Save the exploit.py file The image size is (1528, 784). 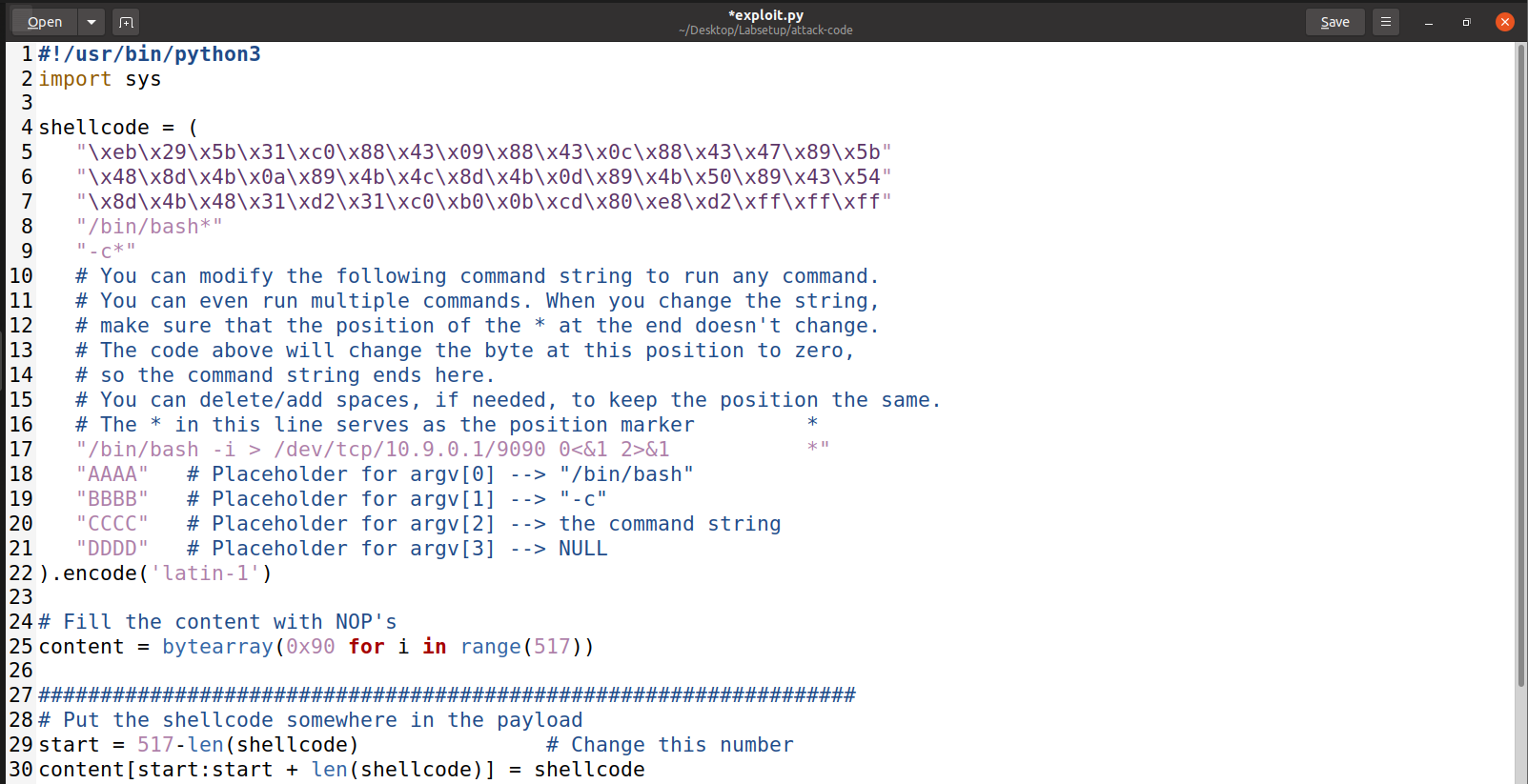(1334, 21)
